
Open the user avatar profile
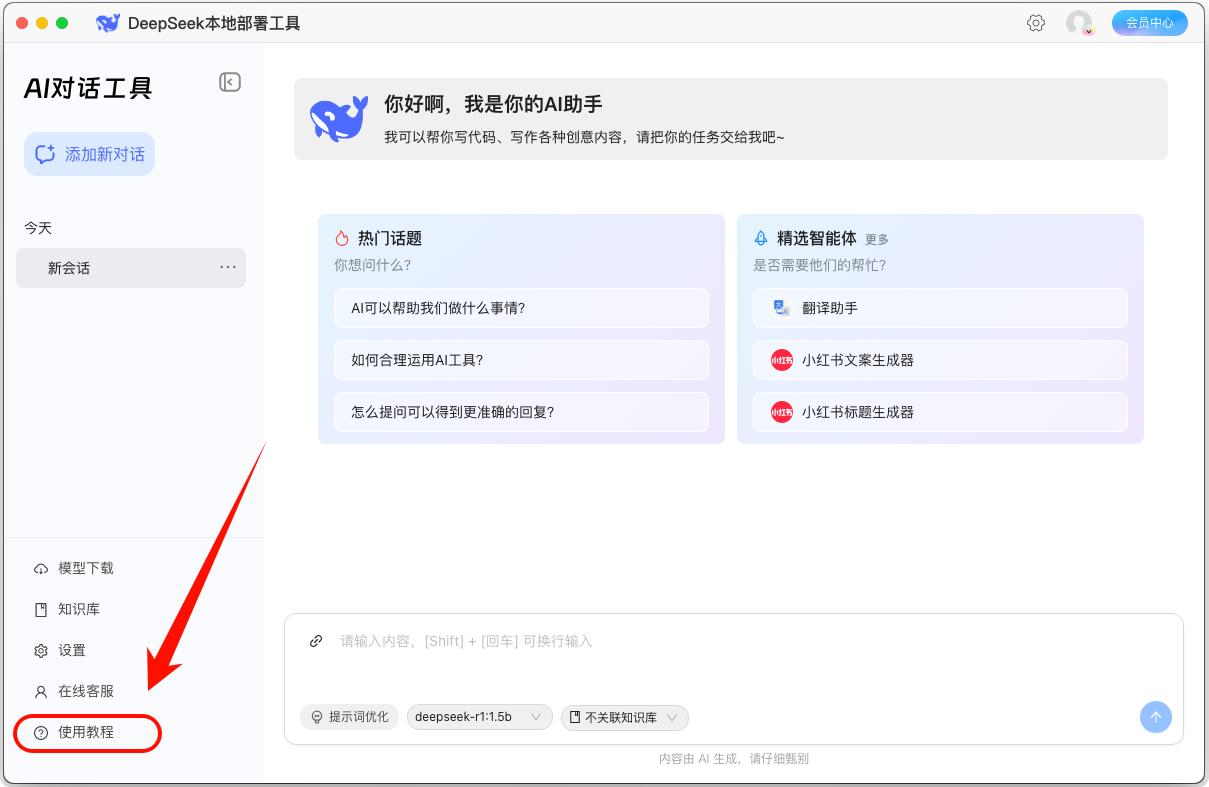click(1079, 23)
